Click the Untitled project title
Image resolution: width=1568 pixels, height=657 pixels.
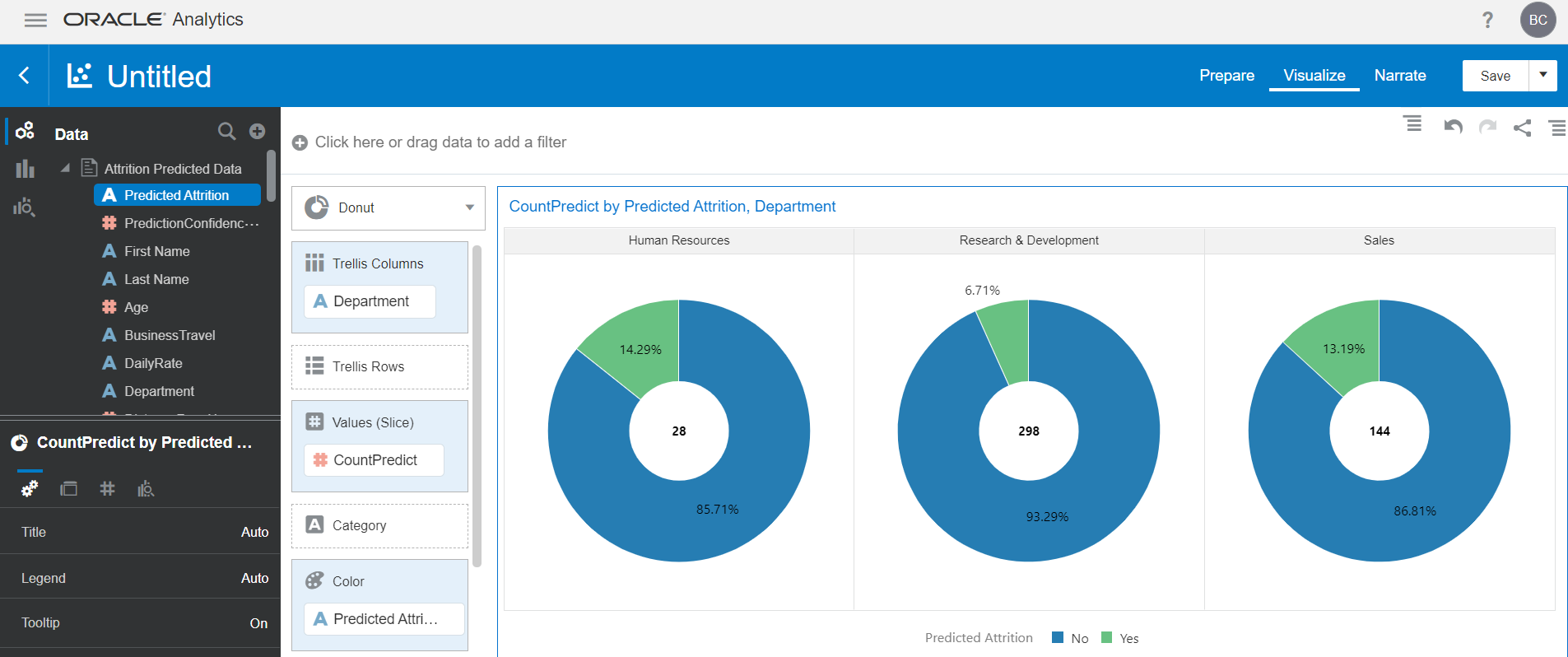[160, 77]
